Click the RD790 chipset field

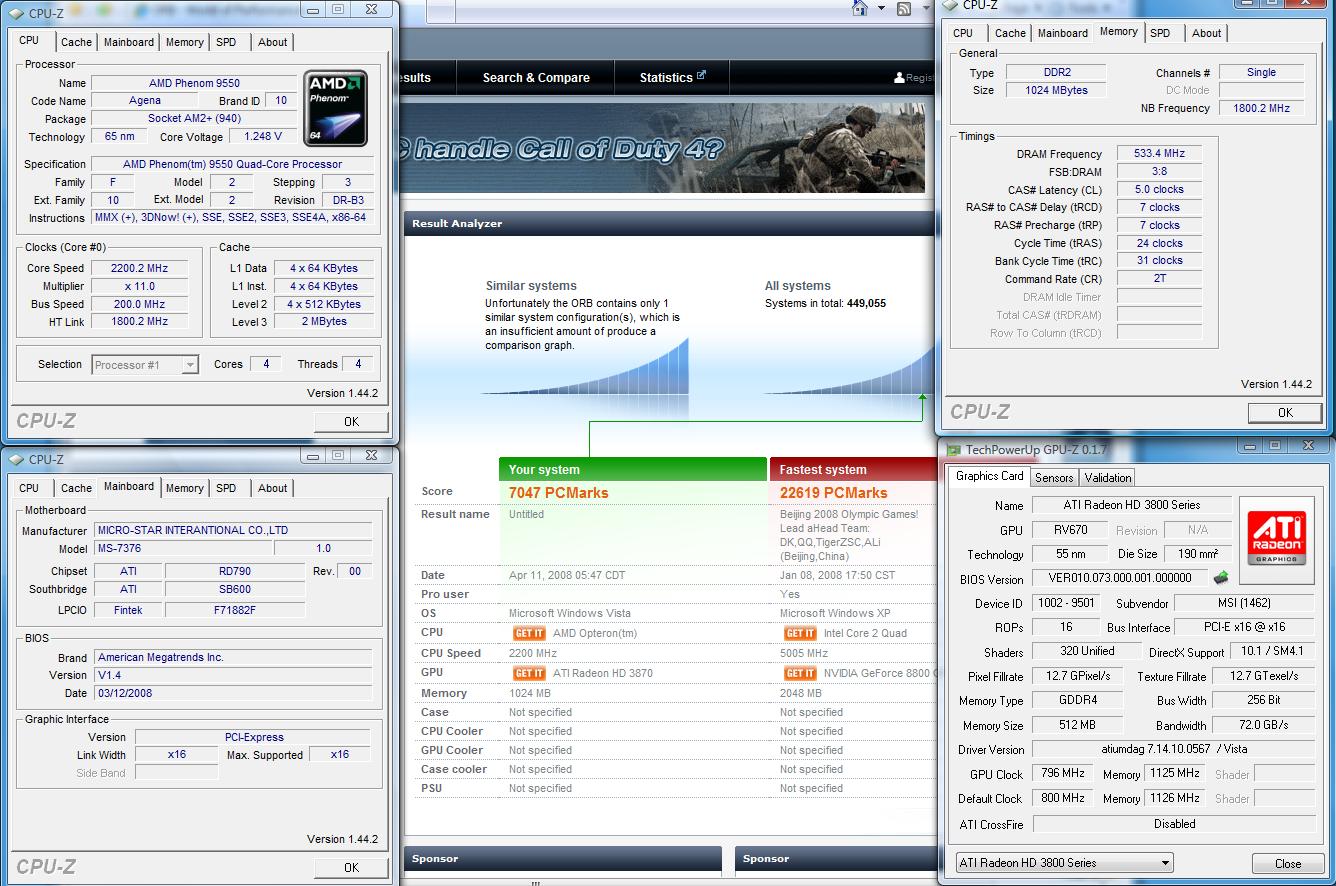tap(234, 571)
